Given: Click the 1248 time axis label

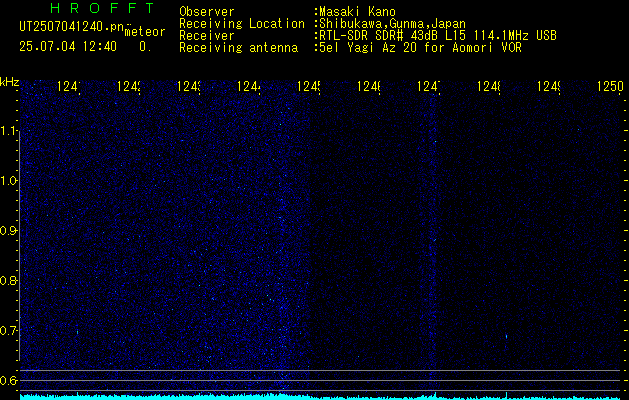Looking at the screenshot, I should click(489, 86).
